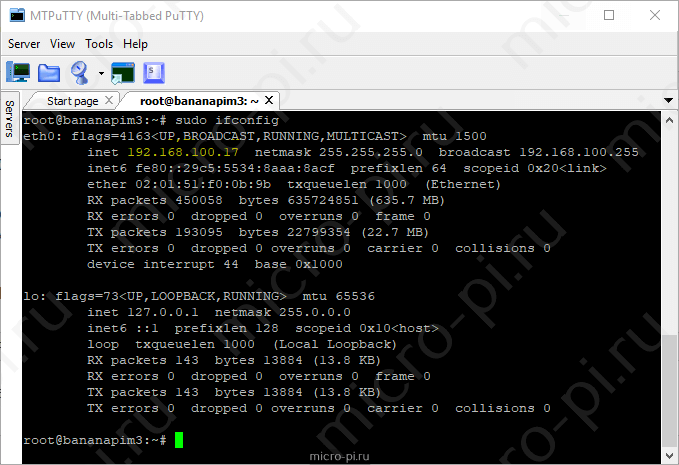
Task: Open the View menu
Action: point(62,44)
